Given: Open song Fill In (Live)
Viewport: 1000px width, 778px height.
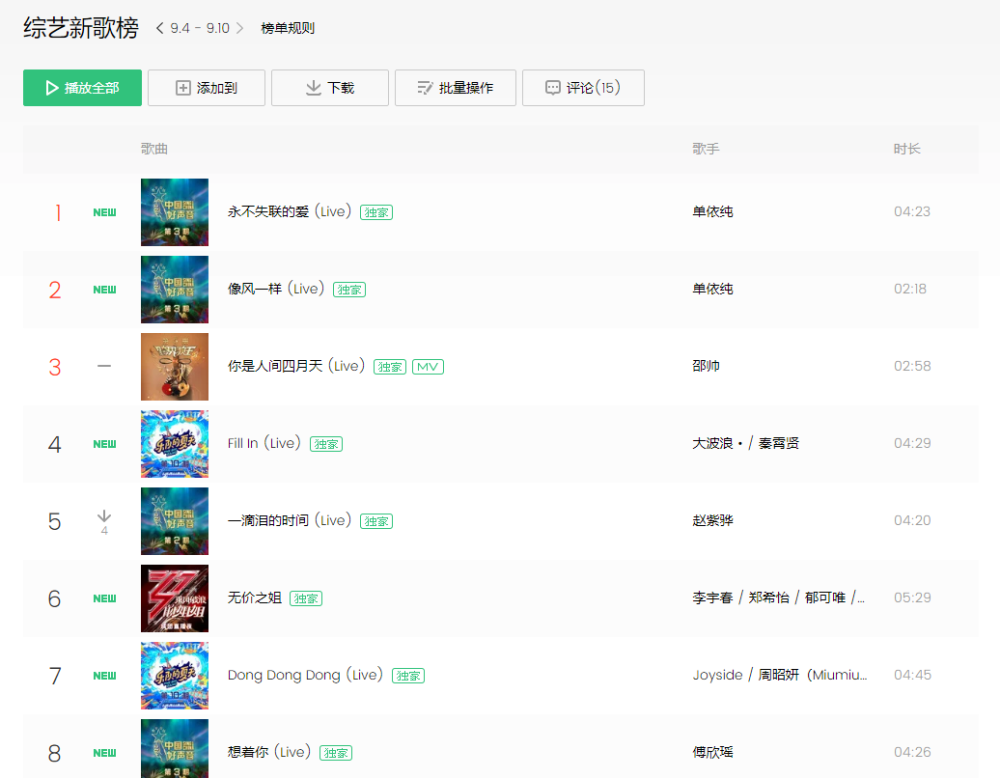Looking at the screenshot, I should coord(264,443).
